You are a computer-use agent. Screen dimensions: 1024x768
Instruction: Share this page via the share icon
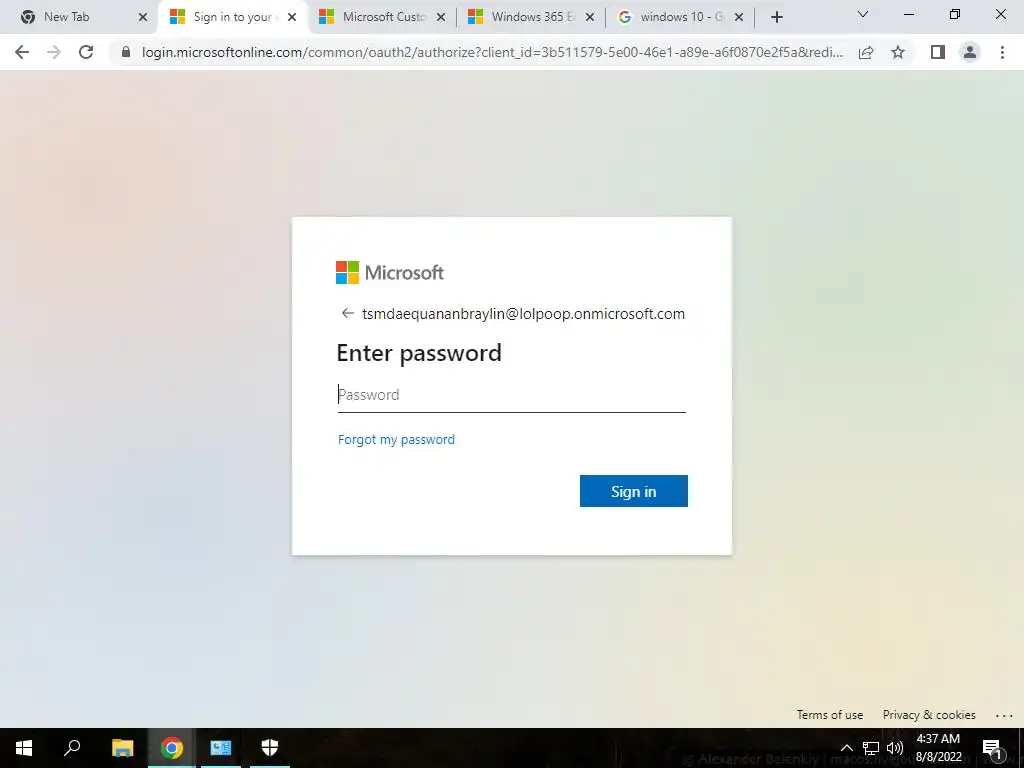coord(866,52)
